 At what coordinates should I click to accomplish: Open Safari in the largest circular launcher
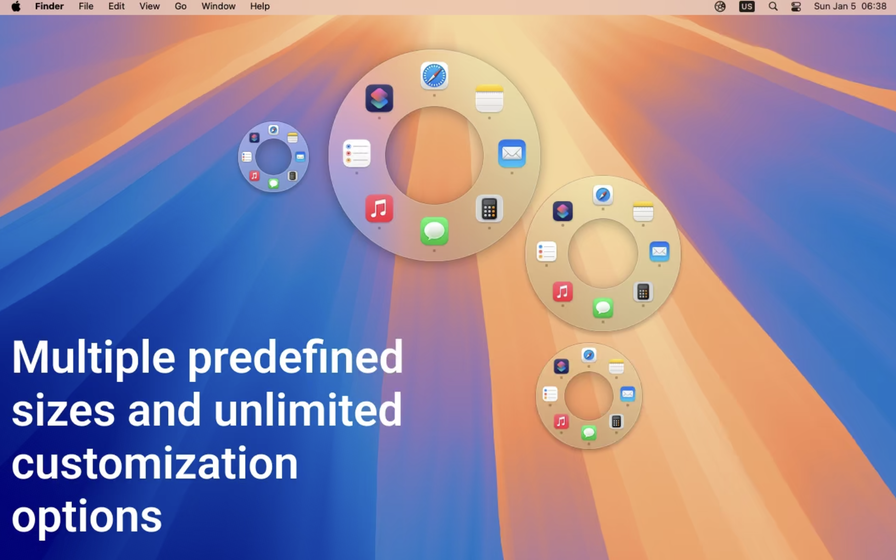pyautogui.click(x=434, y=76)
